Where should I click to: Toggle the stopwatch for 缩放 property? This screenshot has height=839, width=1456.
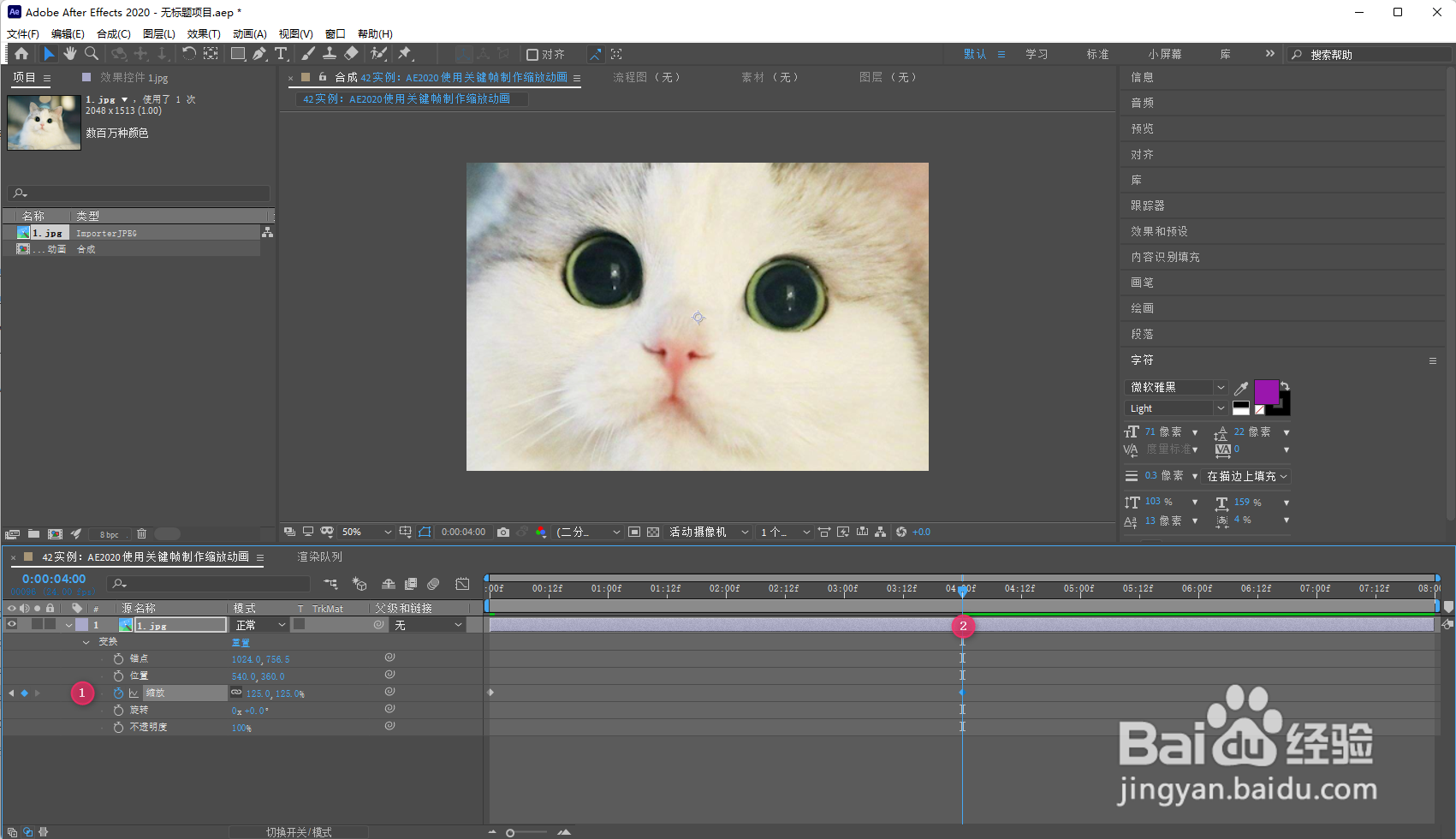pyautogui.click(x=119, y=693)
